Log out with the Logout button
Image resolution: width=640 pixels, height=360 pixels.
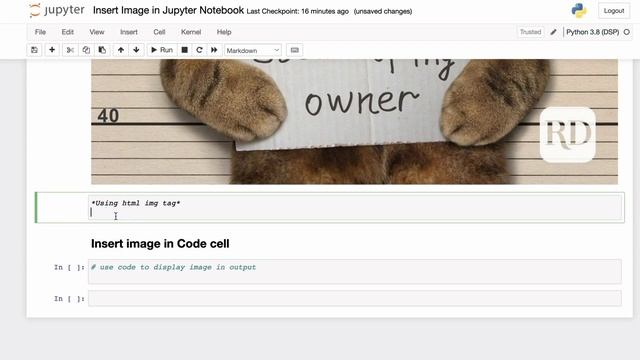(614, 11)
